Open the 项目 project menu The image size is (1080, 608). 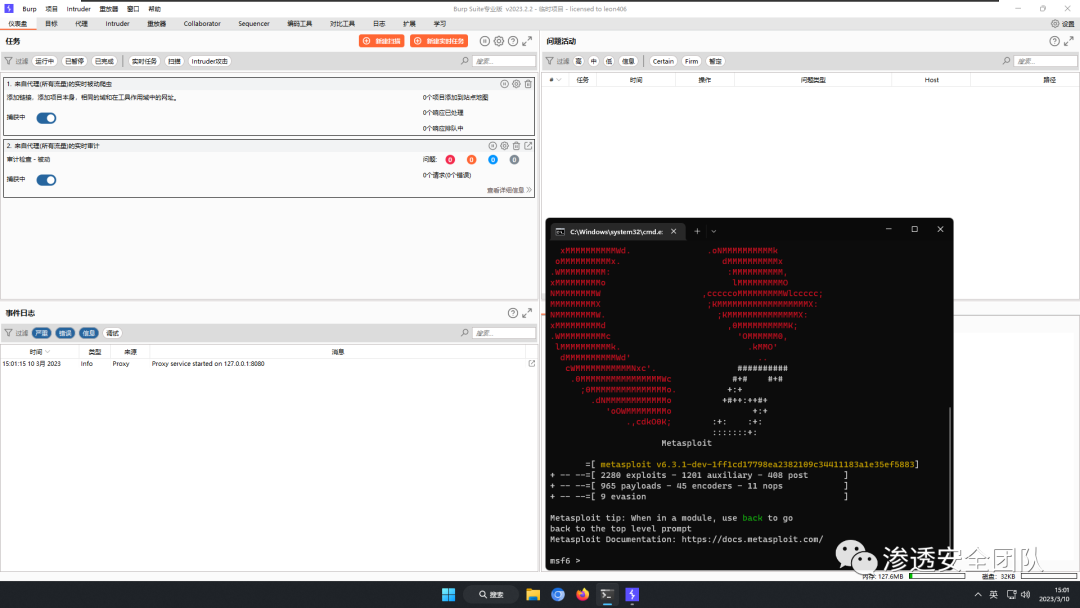[x=52, y=9]
